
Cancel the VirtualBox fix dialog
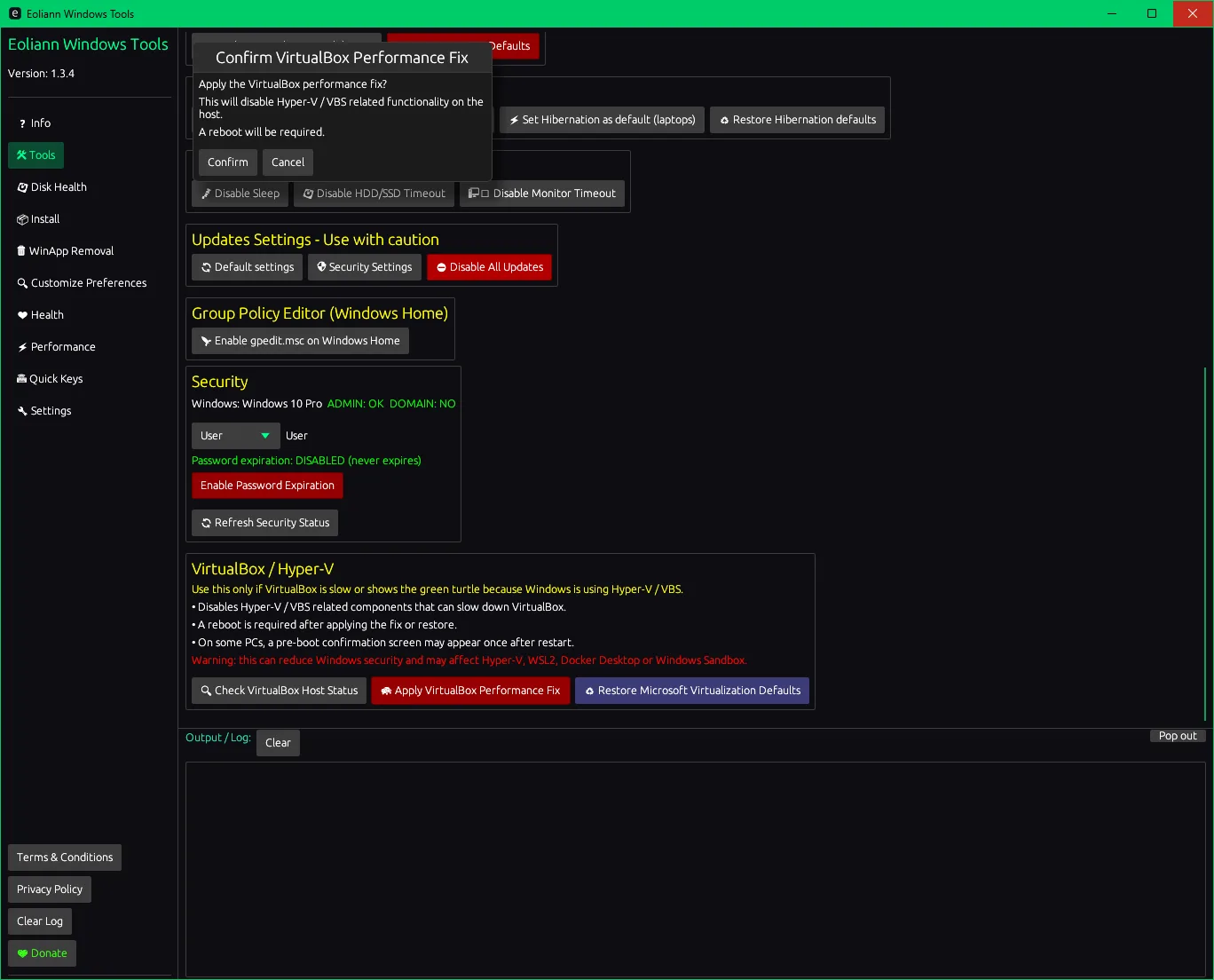(x=288, y=162)
